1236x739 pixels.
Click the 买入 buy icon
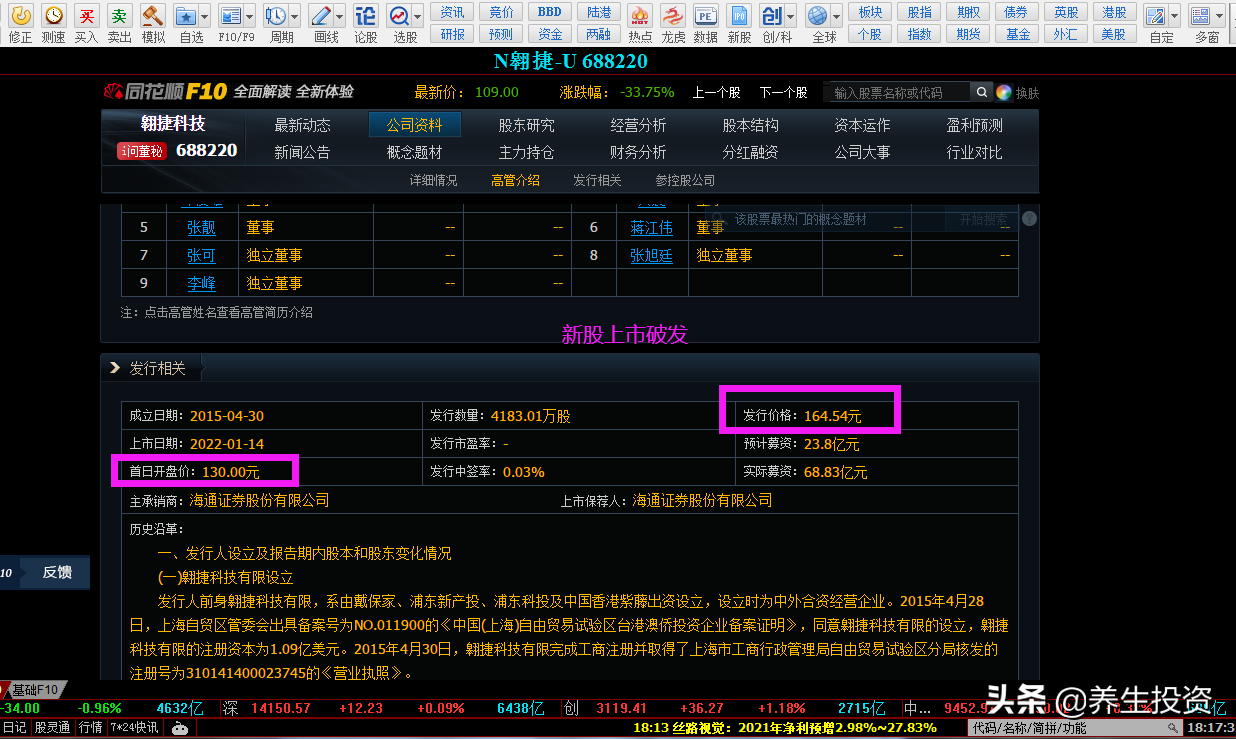point(87,16)
